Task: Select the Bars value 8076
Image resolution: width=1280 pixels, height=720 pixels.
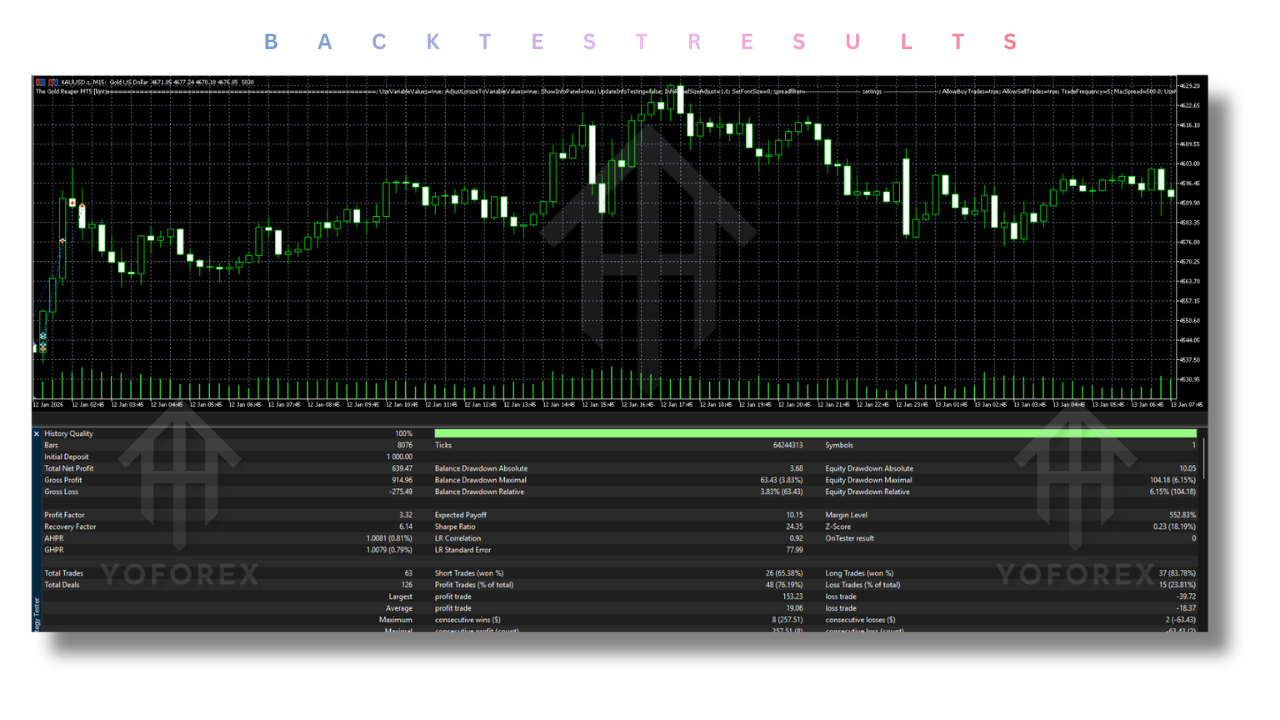Action: pyautogui.click(x=404, y=445)
